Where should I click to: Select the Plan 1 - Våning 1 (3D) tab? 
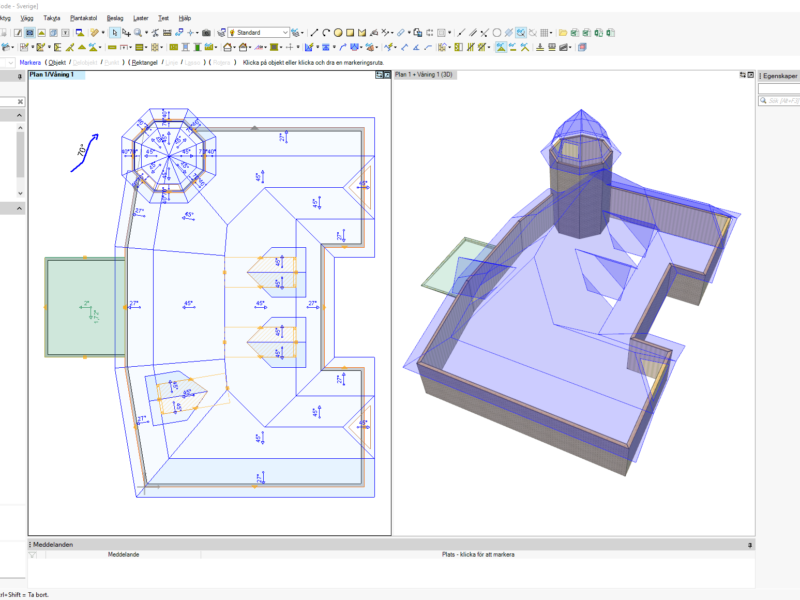click(x=424, y=74)
